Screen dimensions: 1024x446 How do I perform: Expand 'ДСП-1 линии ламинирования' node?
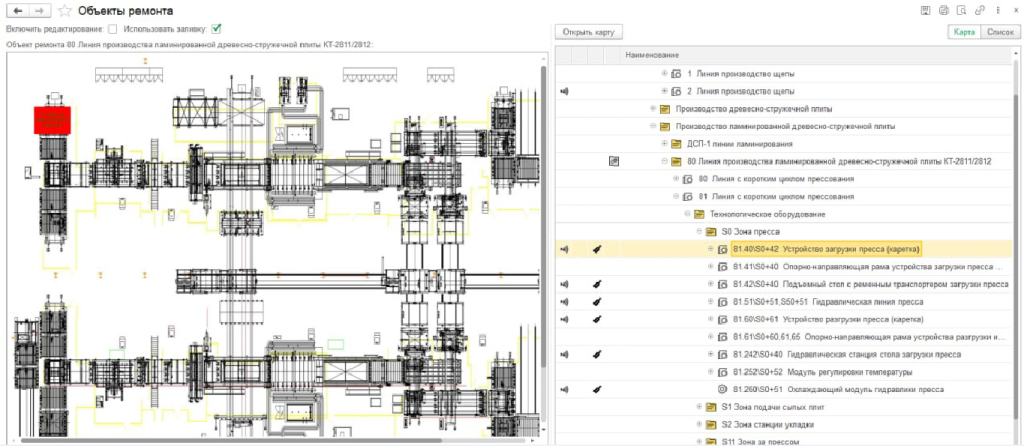click(x=664, y=143)
